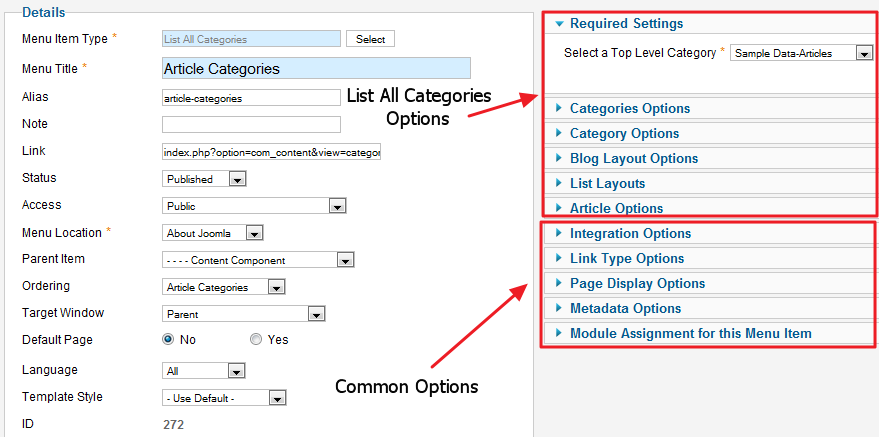The width and height of the screenshot is (879, 437).
Task: Open the Menu Location dropdown
Action: (212, 233)
